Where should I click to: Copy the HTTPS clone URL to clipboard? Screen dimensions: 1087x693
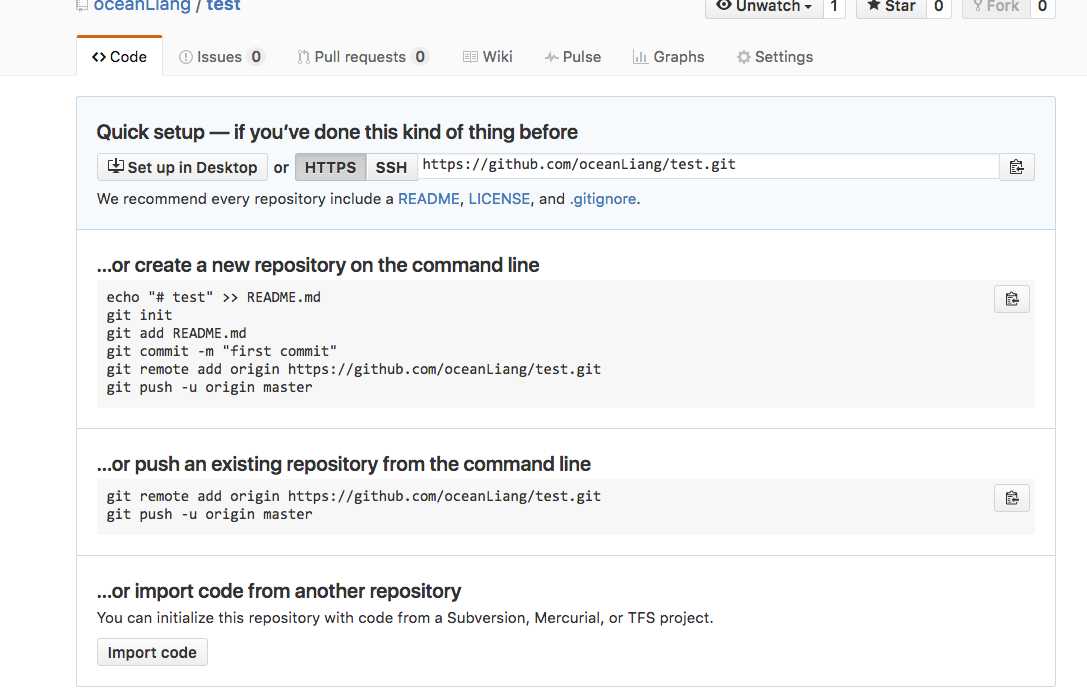tap(1016, 167)
